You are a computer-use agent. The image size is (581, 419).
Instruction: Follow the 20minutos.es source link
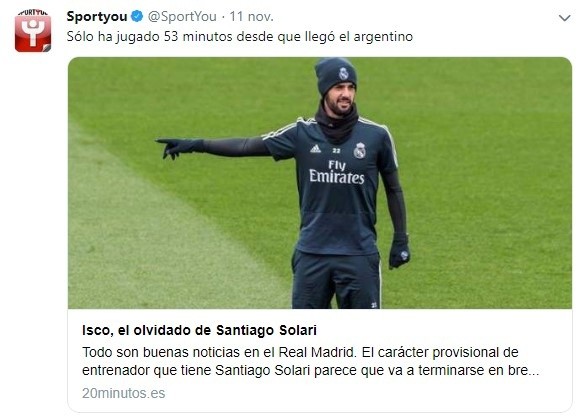(x=123, y=393)
